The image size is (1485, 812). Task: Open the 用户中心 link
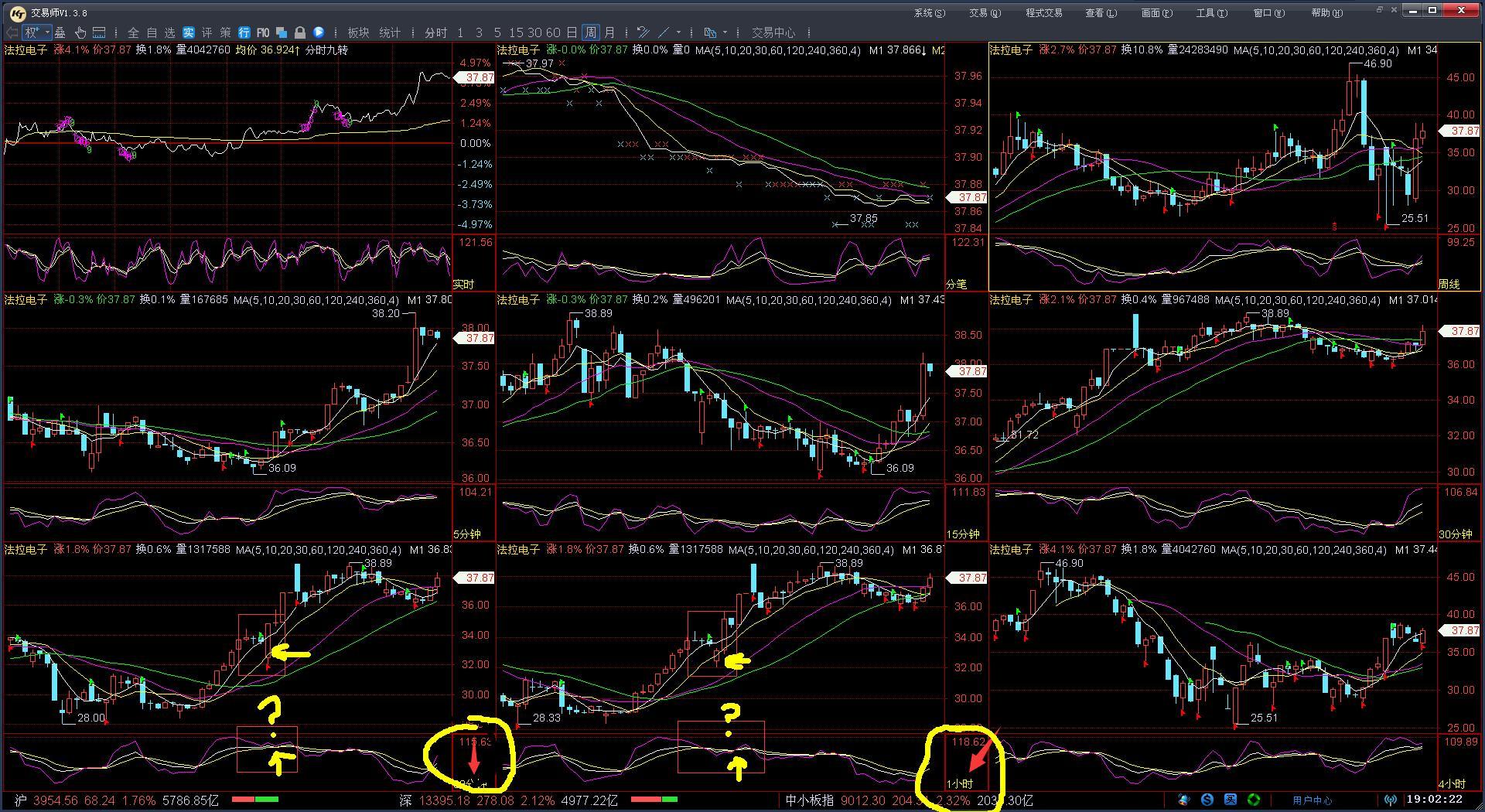click(x=1313, y=800)
